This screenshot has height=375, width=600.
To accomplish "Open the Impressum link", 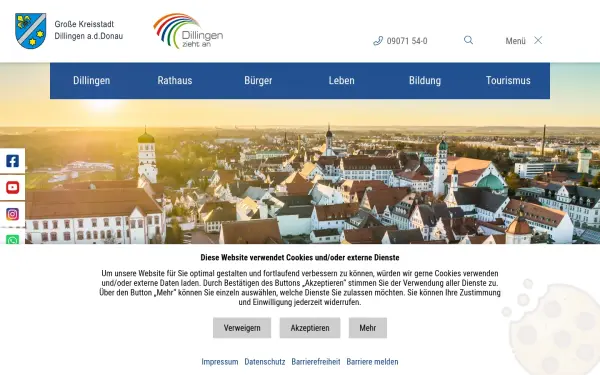I will (220, 362).
